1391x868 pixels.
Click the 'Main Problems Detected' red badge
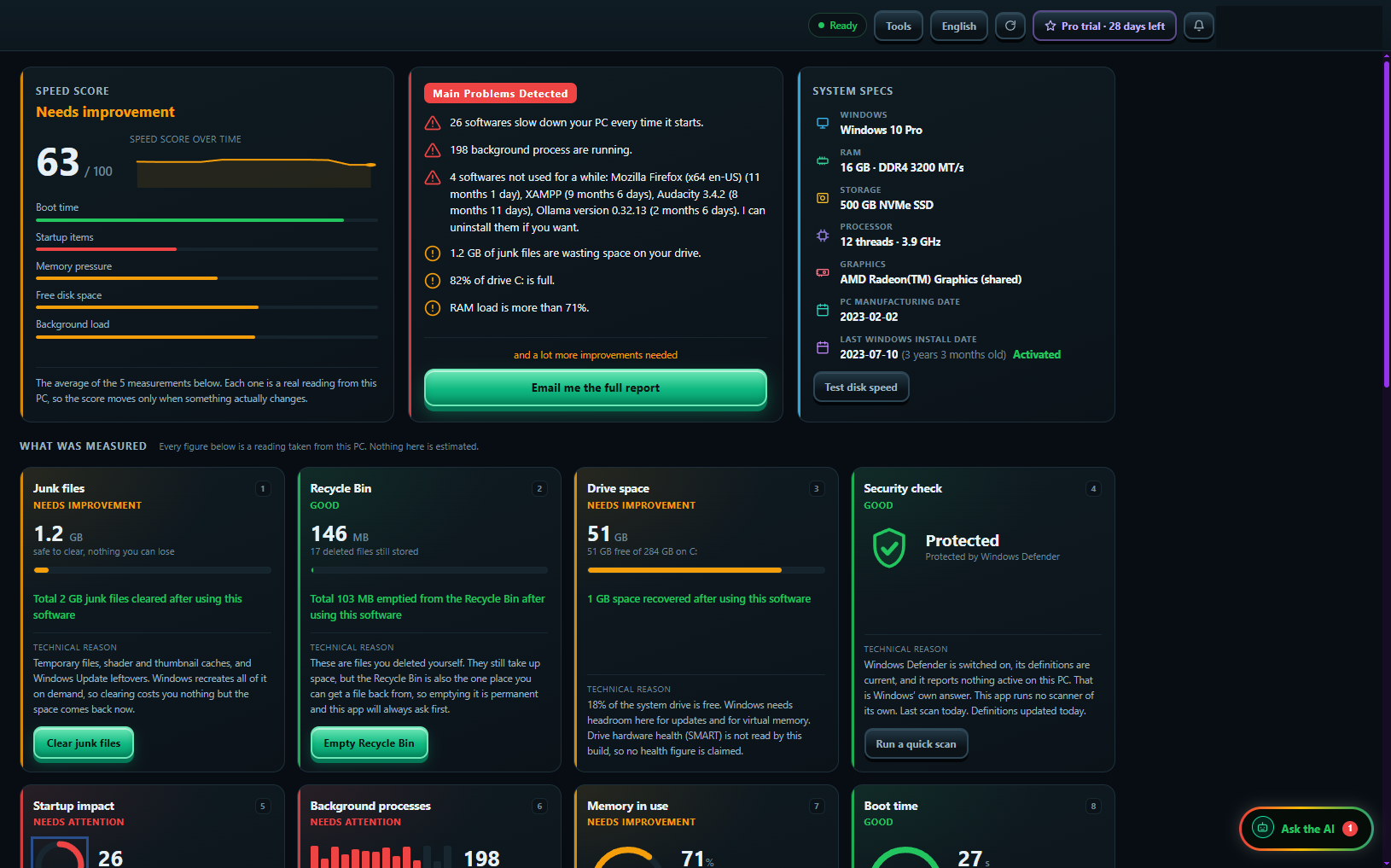pos(500,93)
